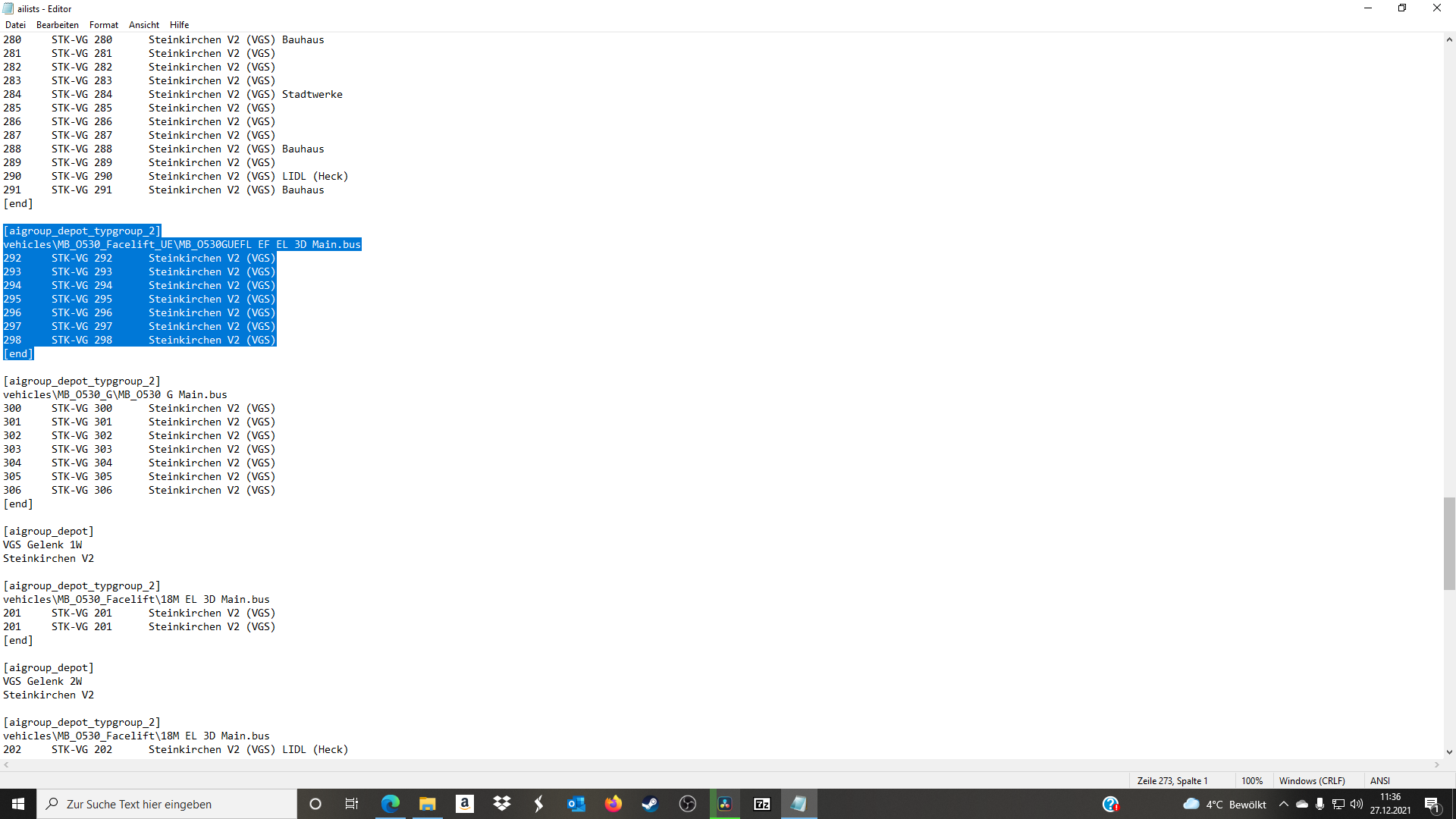Open 7-Zip from the taskbar
The image size is (1456, 819).
[762, 804]
